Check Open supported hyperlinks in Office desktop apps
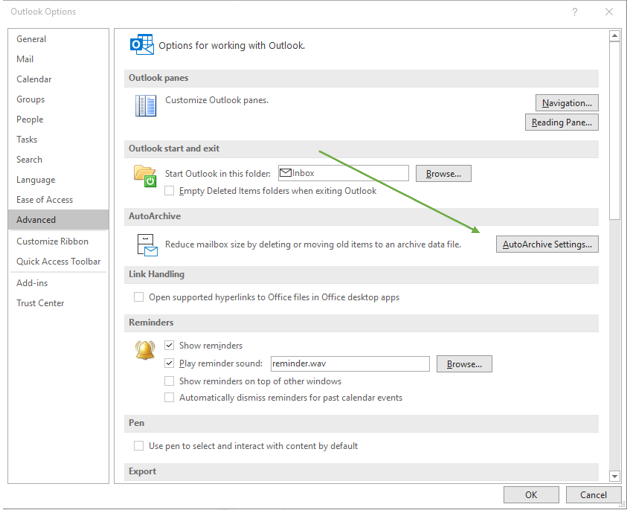This screenshot has width=627, height=511. click(x=139, y=297)
